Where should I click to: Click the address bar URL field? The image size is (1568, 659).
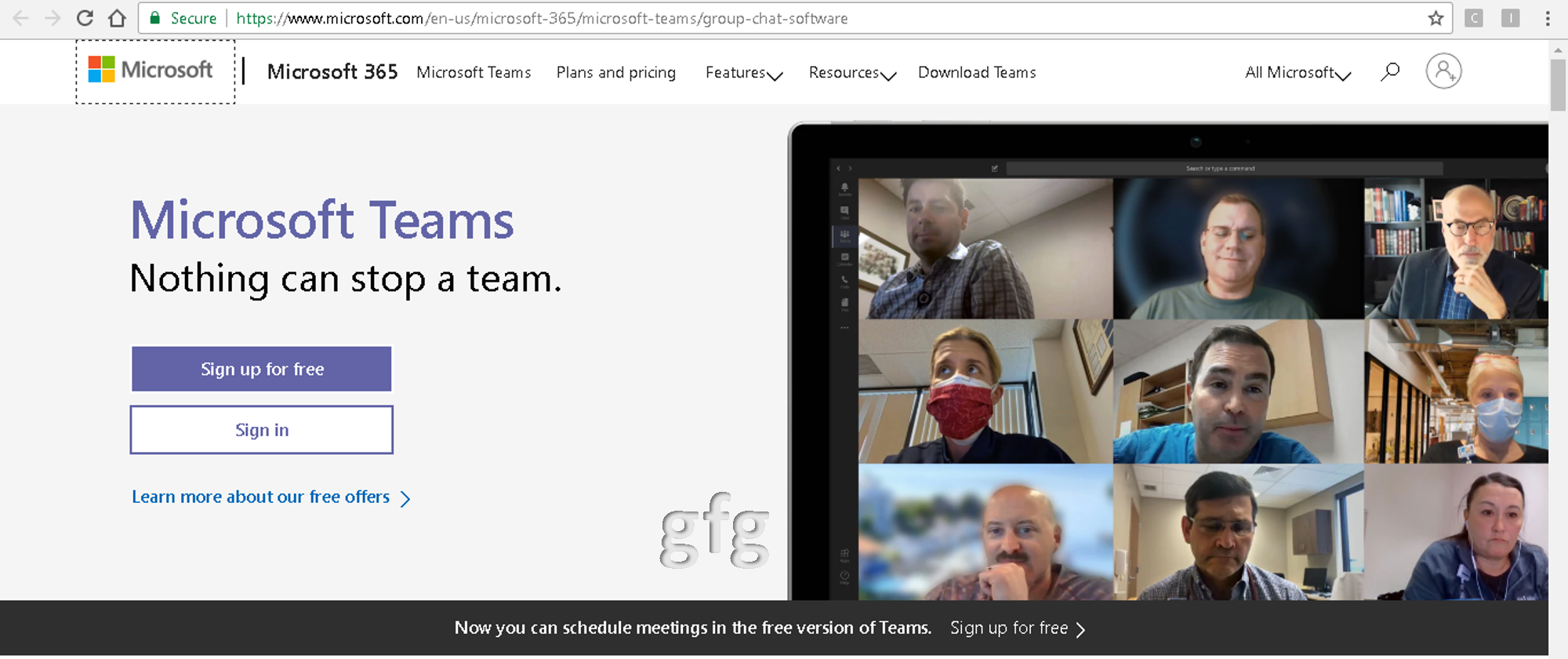(784, 18)
